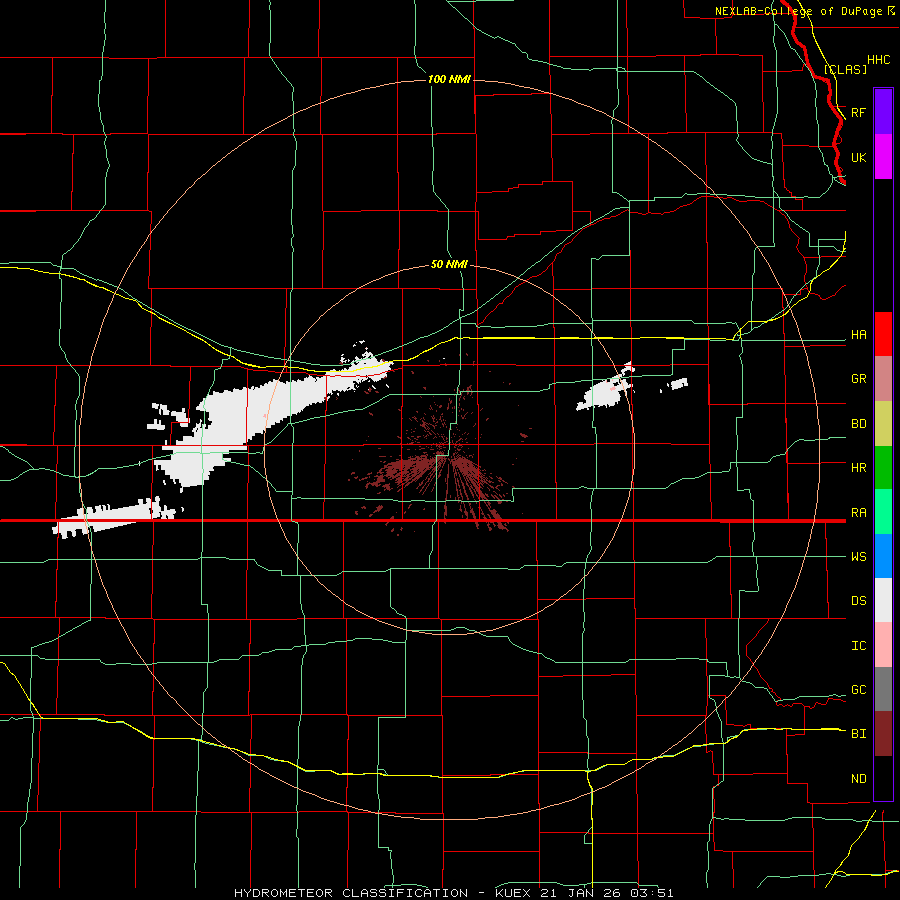This screenshot has width=900, height=900.
Task: Click the '100 NMI' range ring label
Action: point(449,79)
